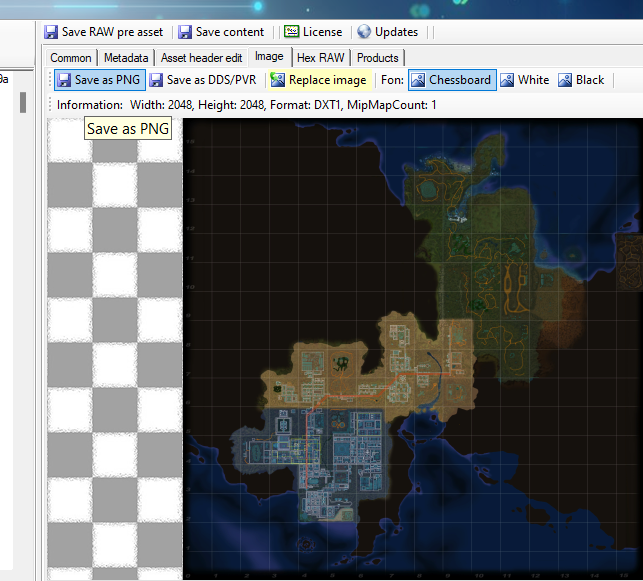Click the Fon: label
Screen dimensions: 643x581
pos(392,80)
